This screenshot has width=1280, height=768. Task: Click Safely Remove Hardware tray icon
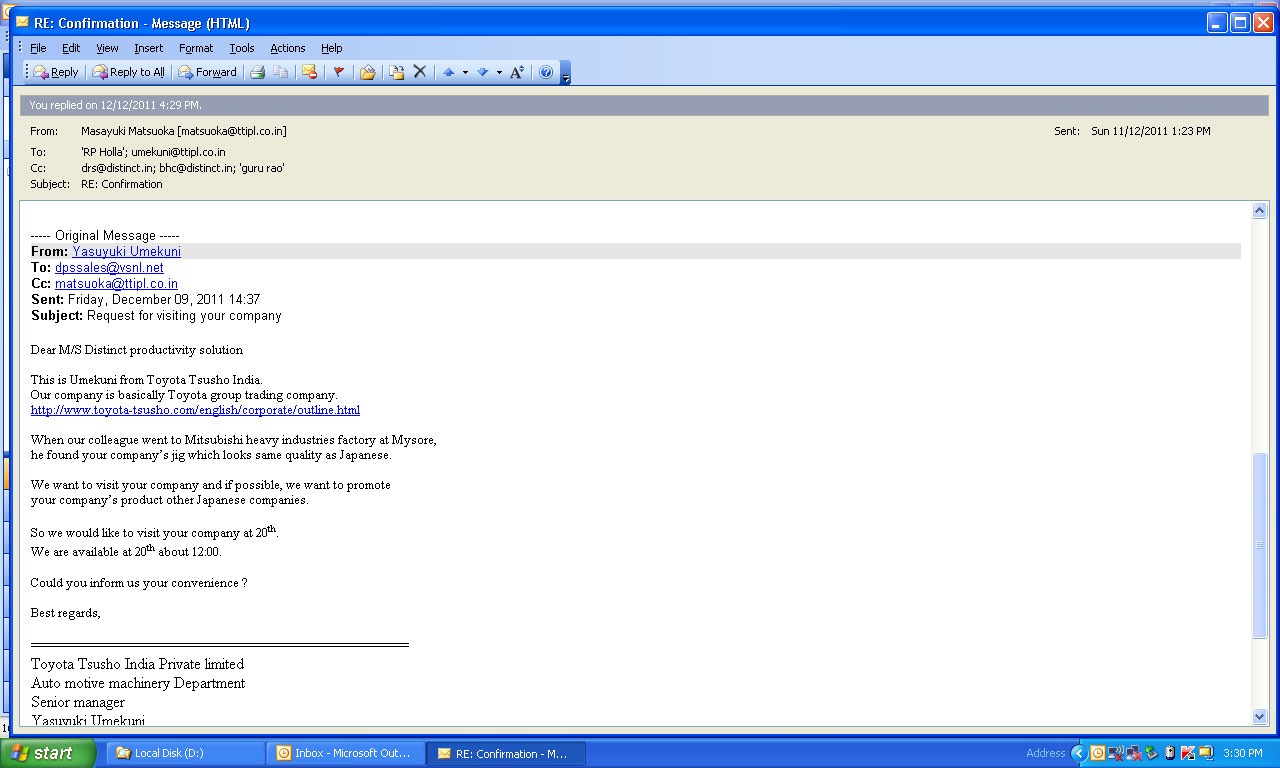[1152, 753]
